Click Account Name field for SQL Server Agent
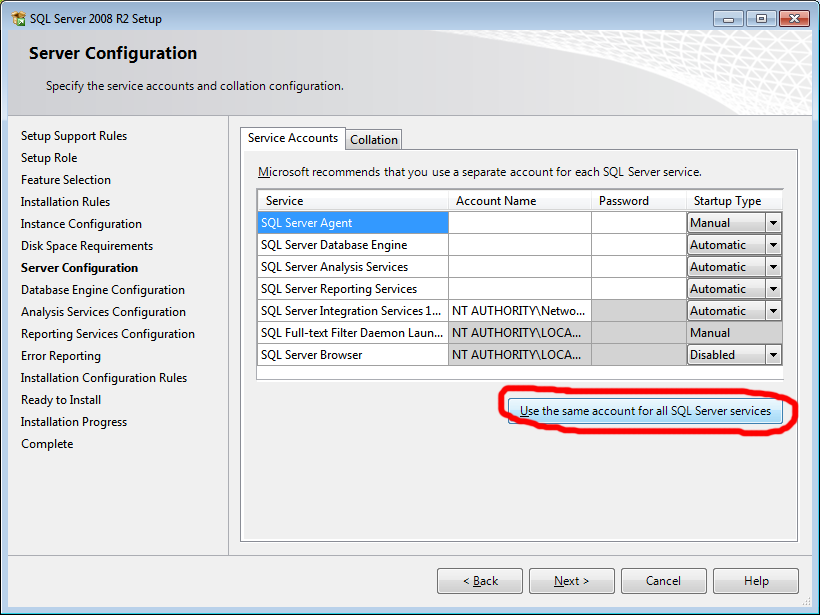820x615 pixels. coord(519,223)
